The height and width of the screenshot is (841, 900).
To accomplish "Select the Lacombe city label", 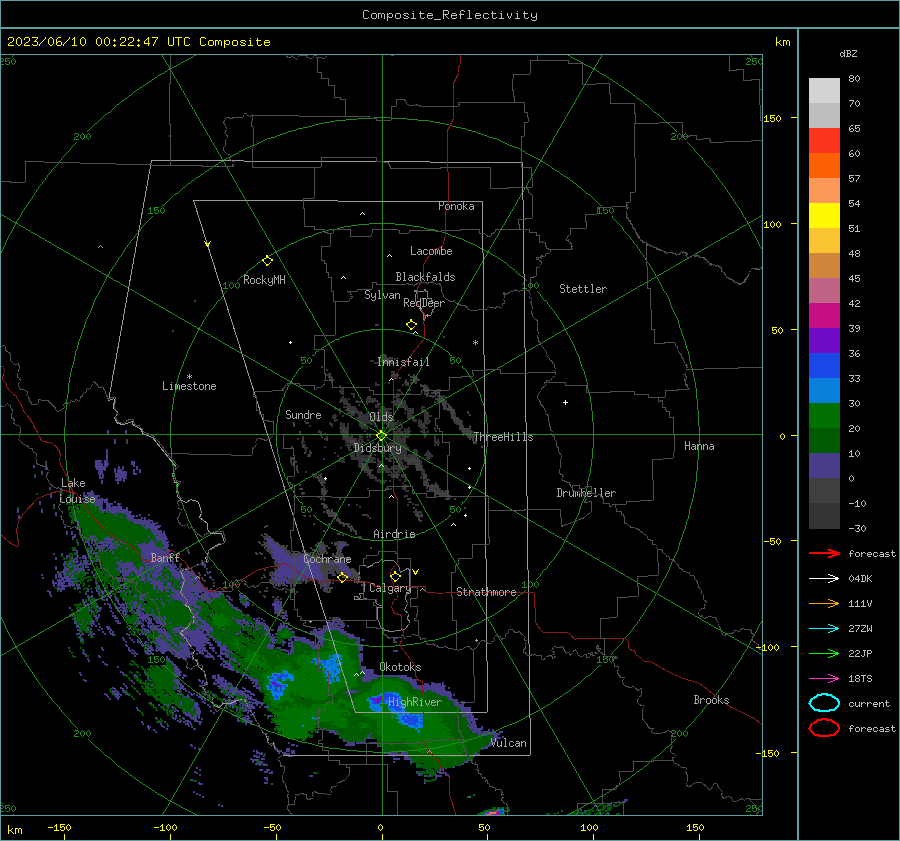I will pos(431,251).
